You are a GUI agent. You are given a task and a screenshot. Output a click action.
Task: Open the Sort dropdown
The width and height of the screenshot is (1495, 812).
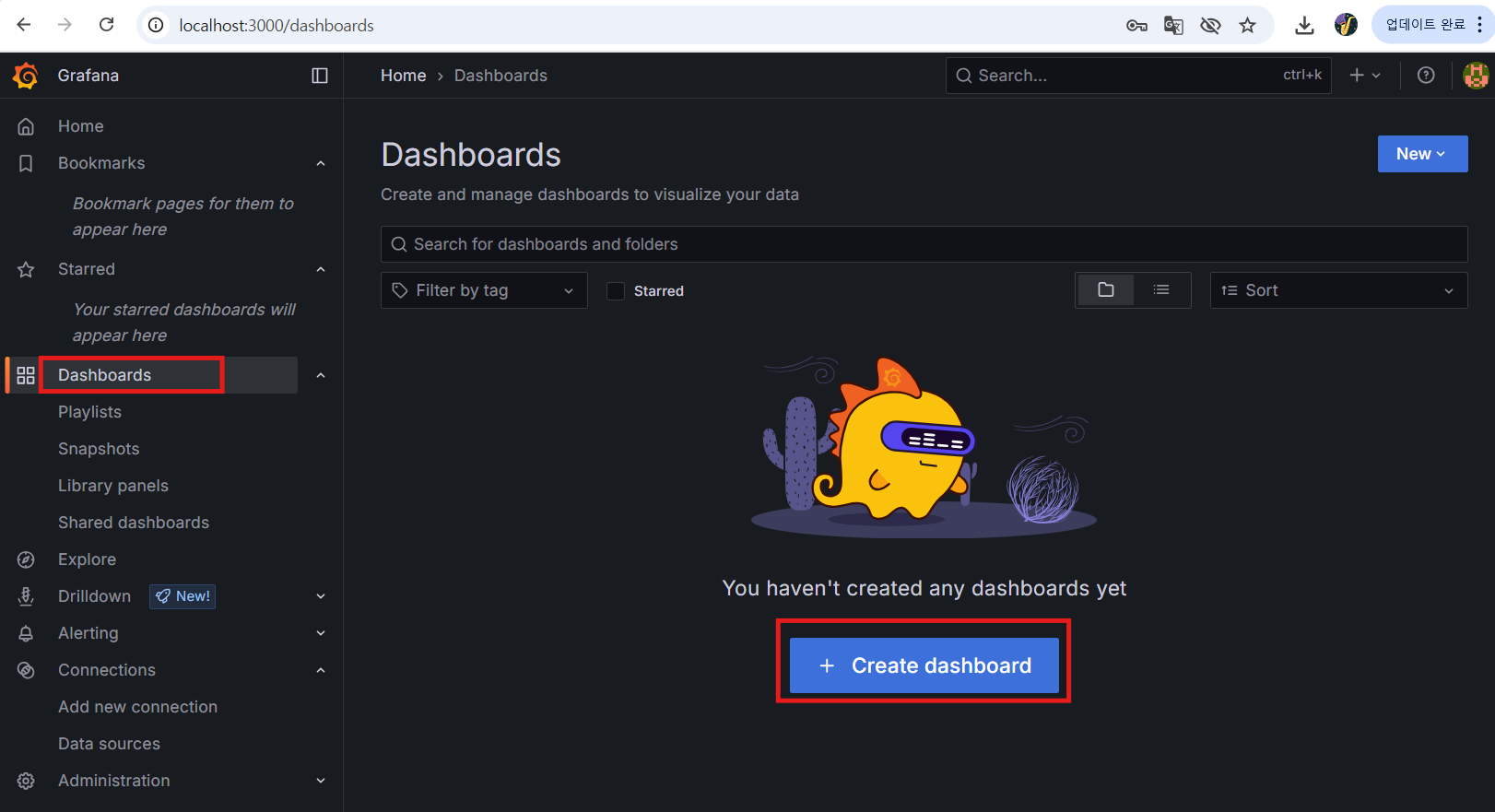[1338, 290]
